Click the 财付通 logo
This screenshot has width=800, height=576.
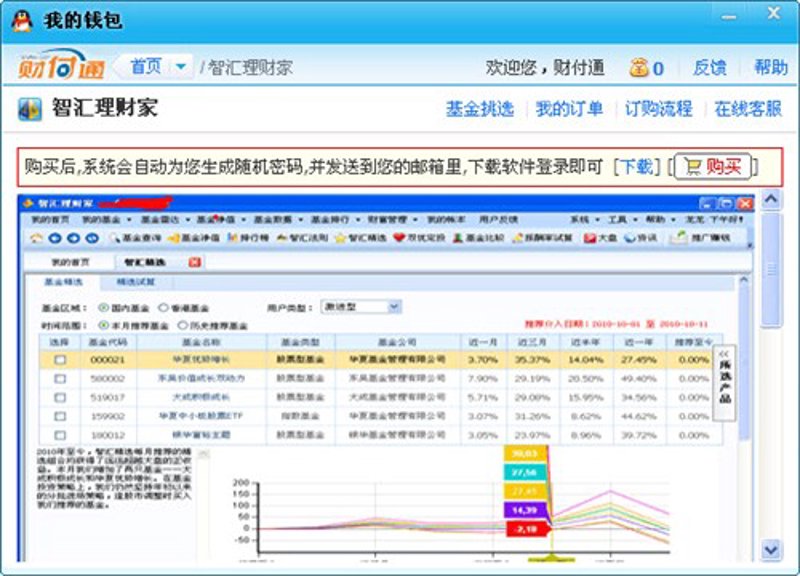[x=61, y=65]
